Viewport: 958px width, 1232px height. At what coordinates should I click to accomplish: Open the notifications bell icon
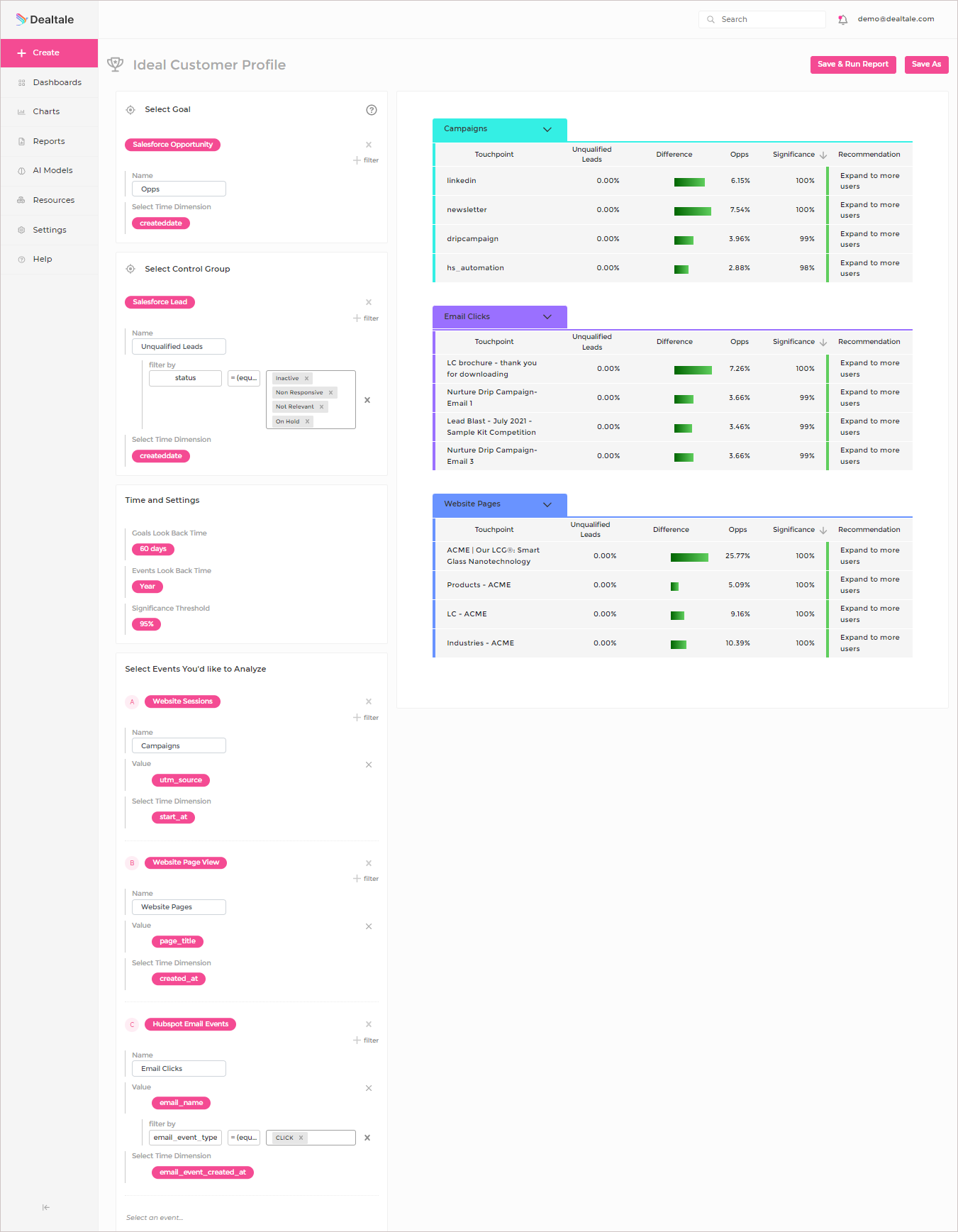842,20
